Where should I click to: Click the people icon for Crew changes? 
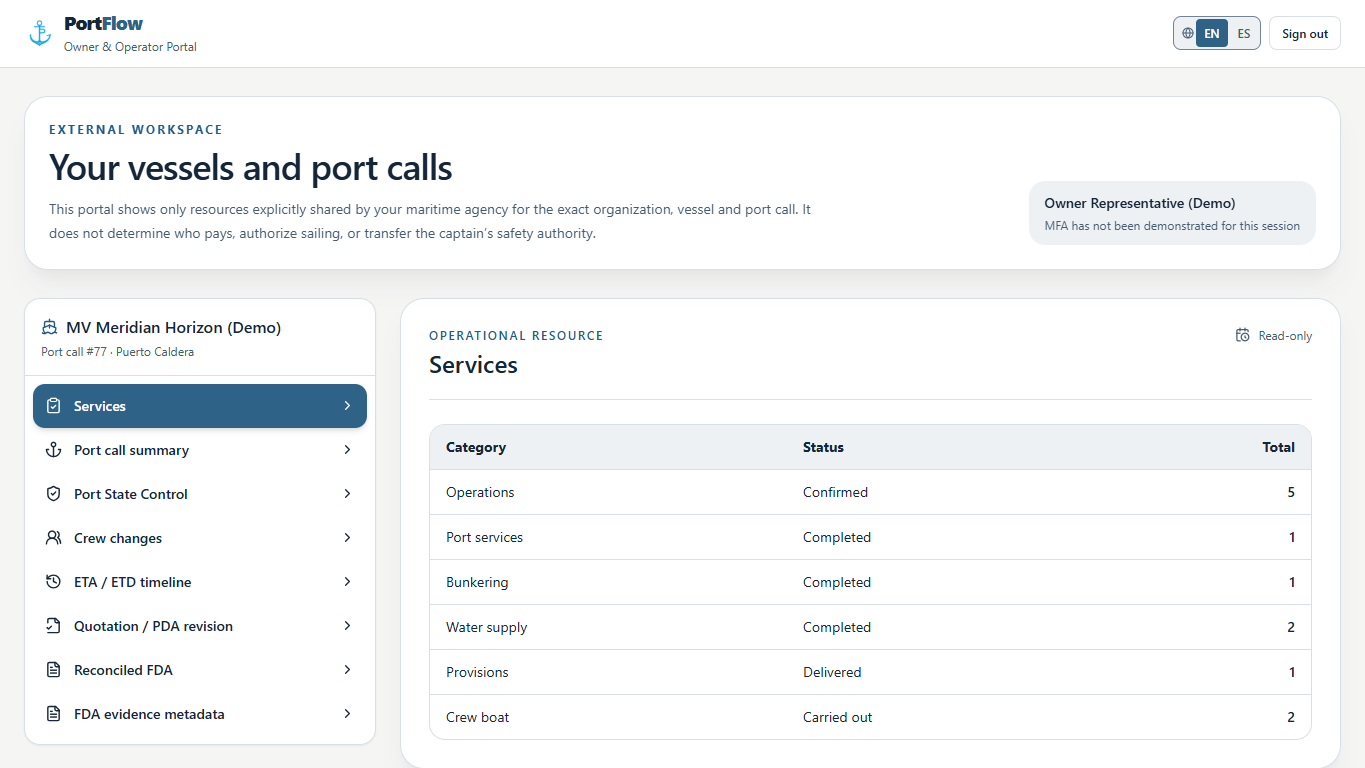coord(54,538)
